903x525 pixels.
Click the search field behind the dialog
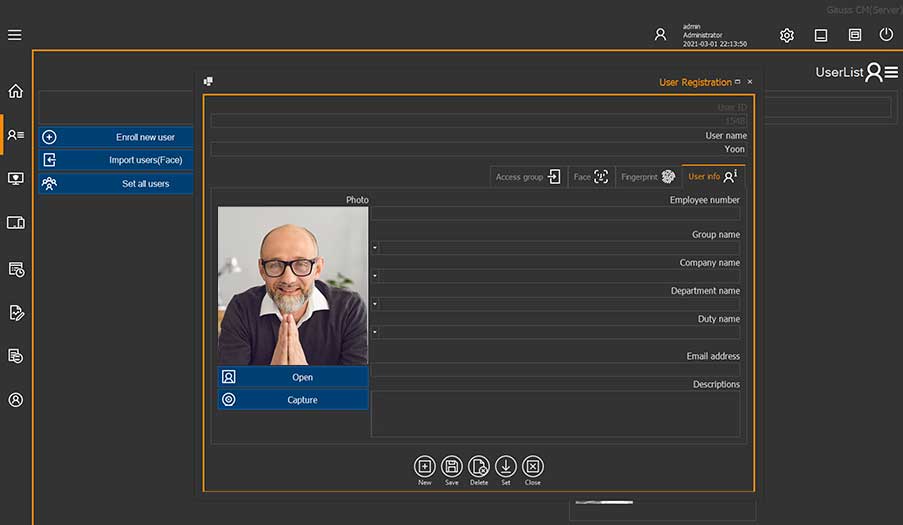(x=828, y=107)
